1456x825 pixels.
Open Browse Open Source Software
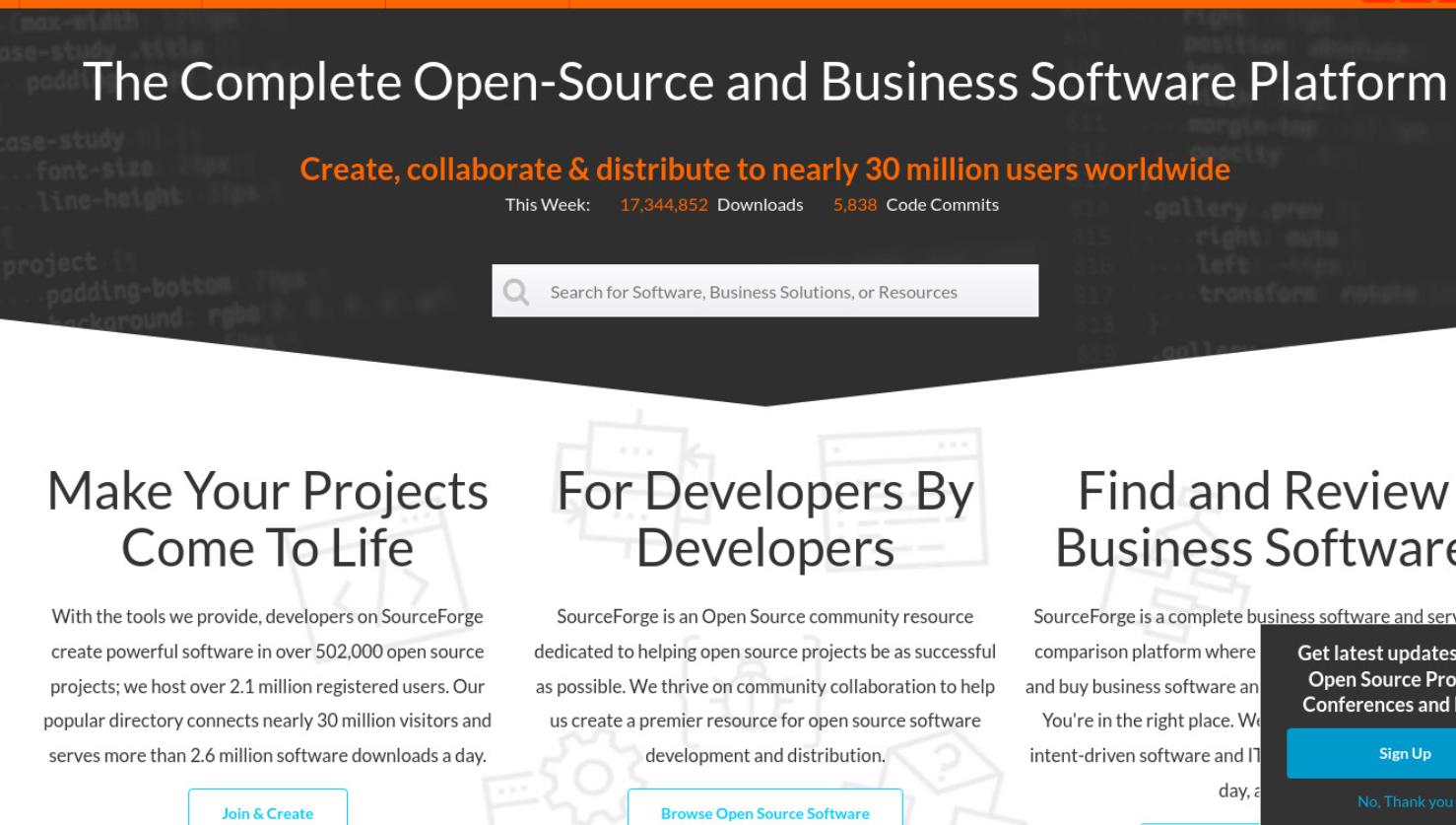coord(765,807)
